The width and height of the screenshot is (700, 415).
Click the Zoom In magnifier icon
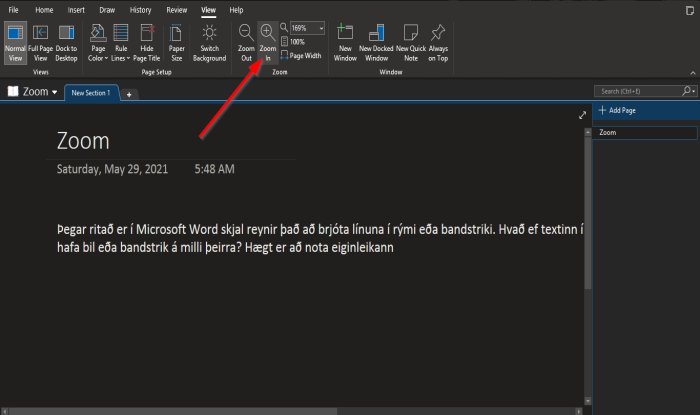[267, 33]
